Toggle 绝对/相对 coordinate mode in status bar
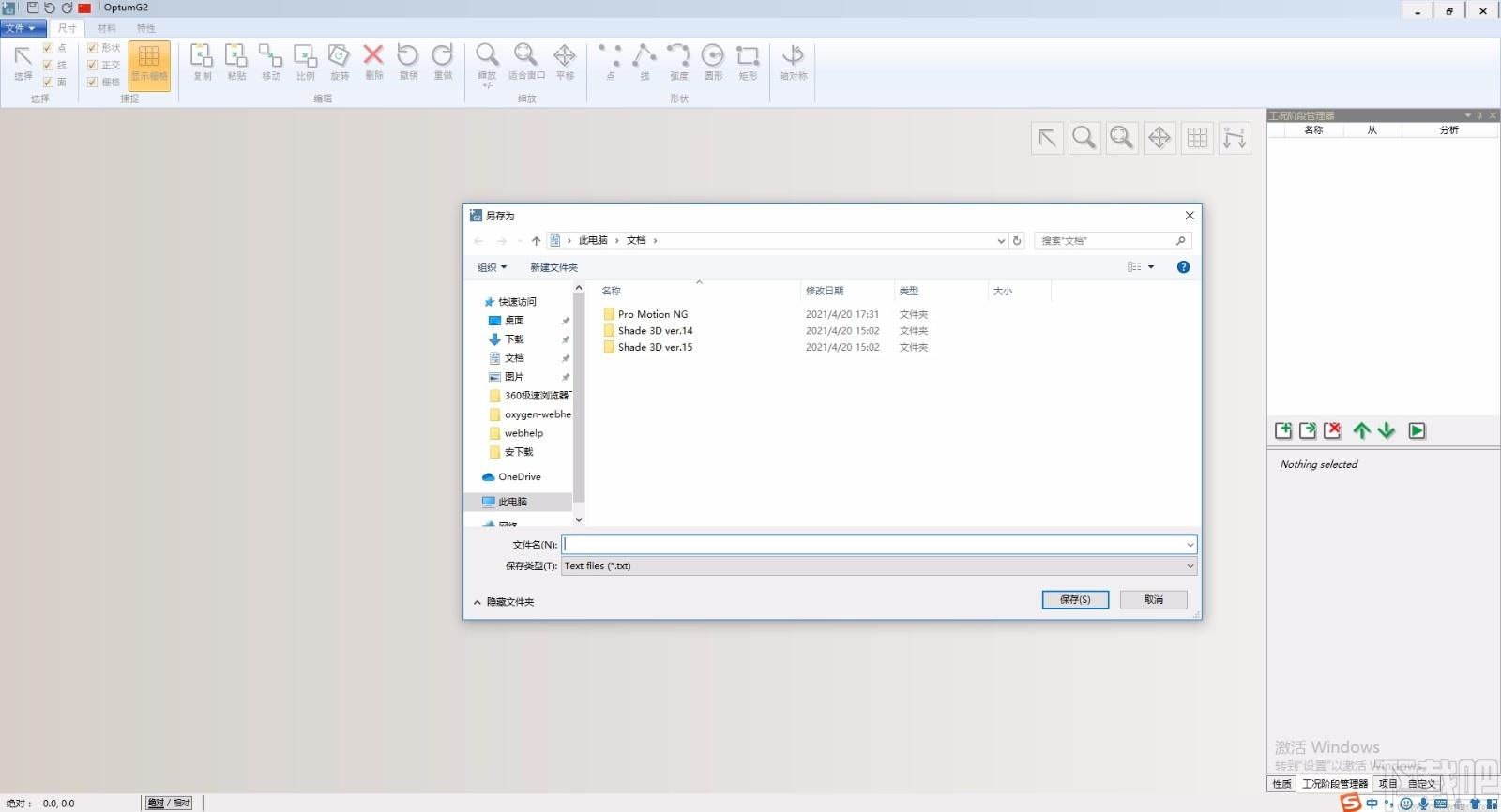This screenshot has height=812, width=1501. tap(170, 803)
